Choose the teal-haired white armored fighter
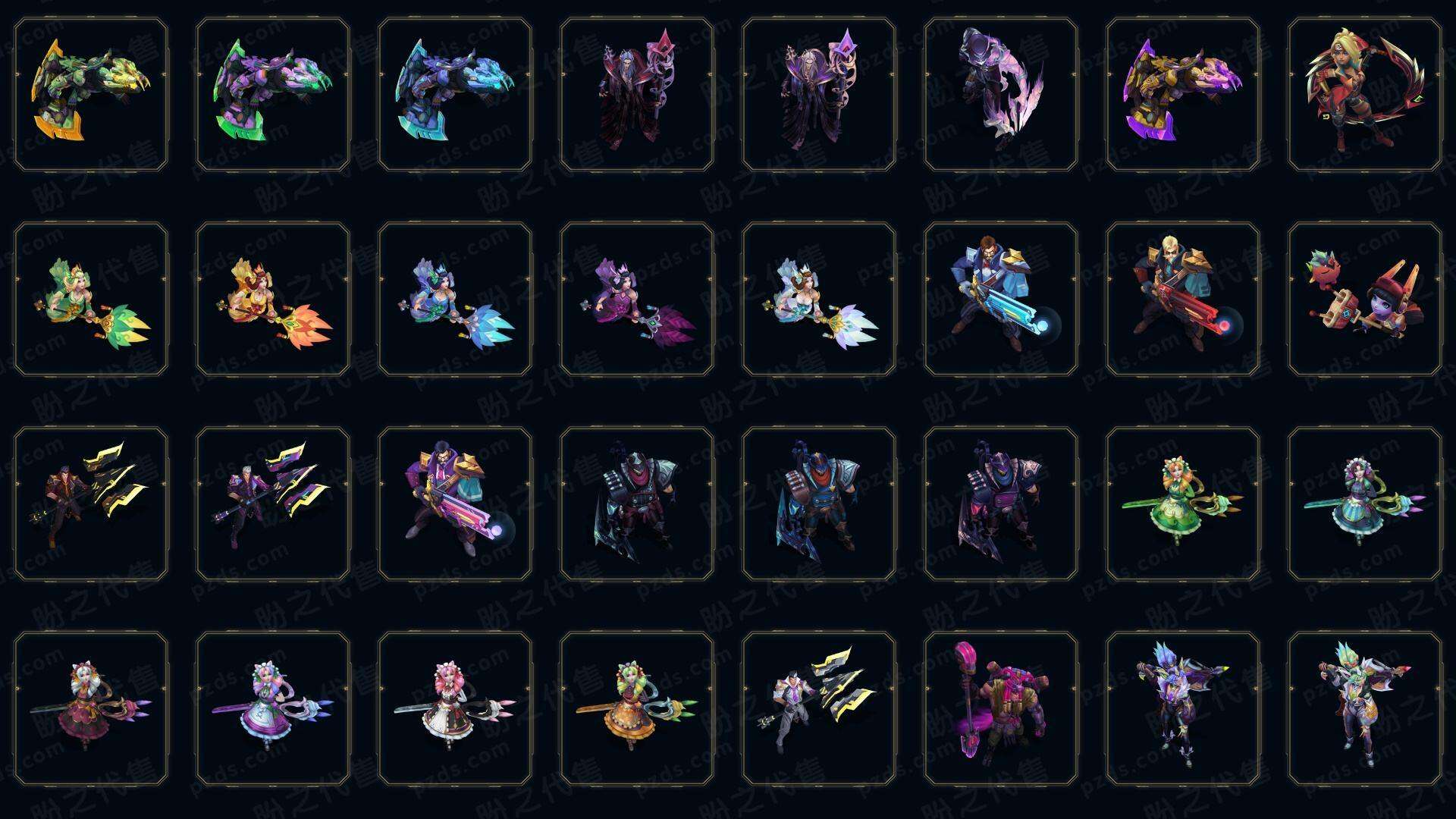This screenshot has height=819, width=1456. (x=1365, y=708)
